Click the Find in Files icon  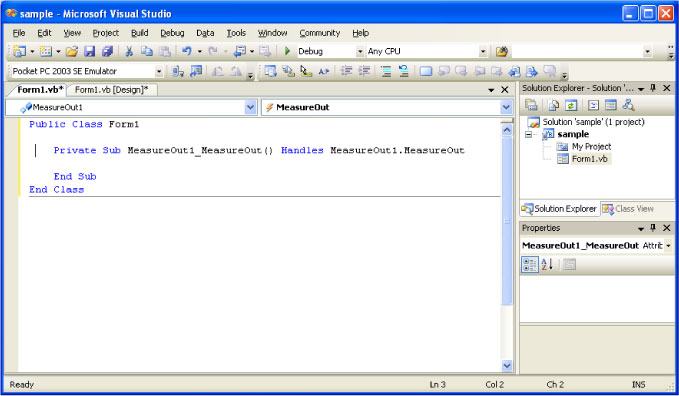pyautogui.click(x=502, y=51)
